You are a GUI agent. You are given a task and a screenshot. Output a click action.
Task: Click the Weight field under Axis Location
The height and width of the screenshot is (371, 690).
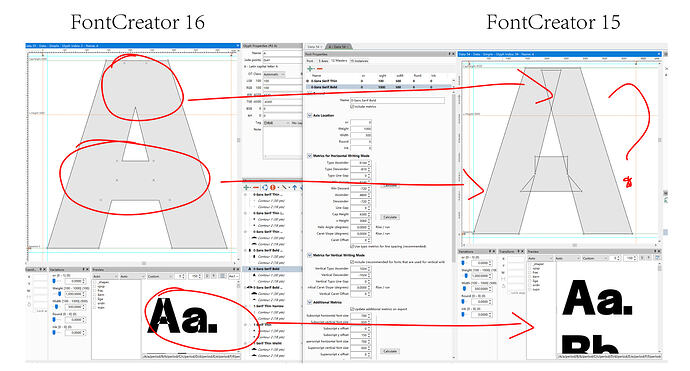point(361,129)
